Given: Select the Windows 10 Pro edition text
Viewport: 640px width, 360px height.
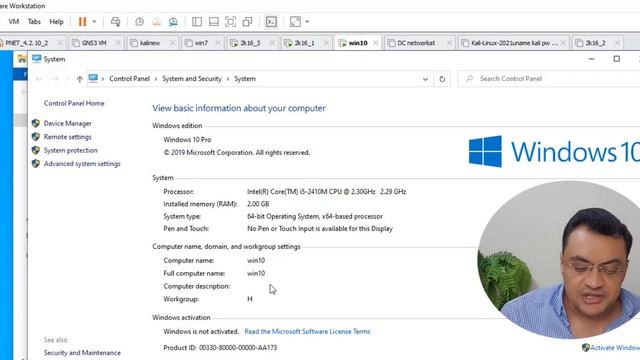Looking at the screenshot, I should (x=187, y=140).
